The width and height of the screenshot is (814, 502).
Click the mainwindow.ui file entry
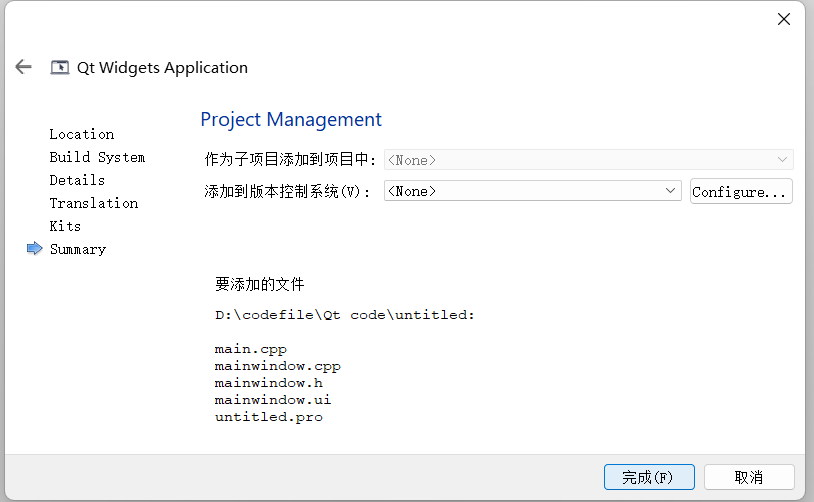[x=273, y=400]
